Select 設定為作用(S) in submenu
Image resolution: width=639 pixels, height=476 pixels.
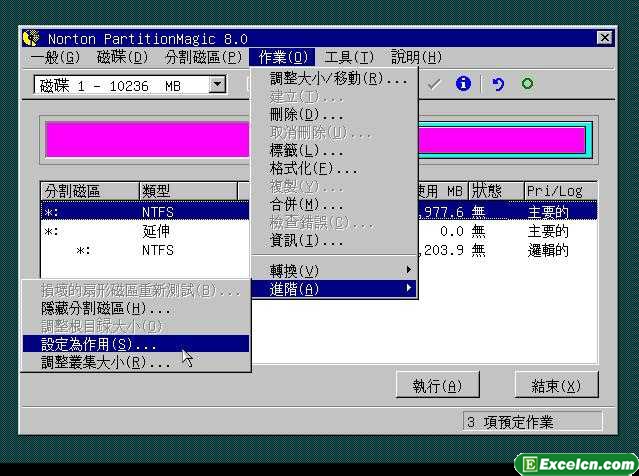(136, 344)
